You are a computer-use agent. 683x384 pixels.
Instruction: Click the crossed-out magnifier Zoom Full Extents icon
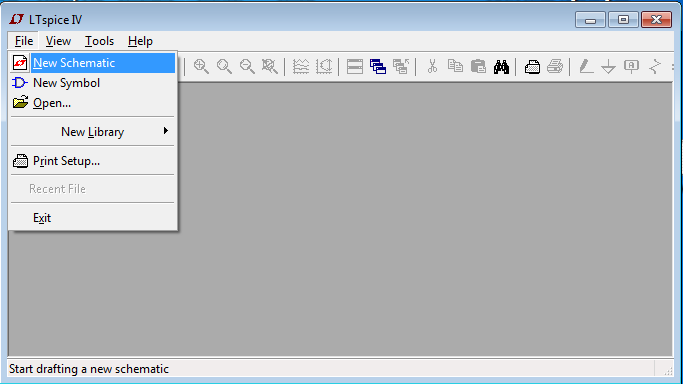click(270, 66)
